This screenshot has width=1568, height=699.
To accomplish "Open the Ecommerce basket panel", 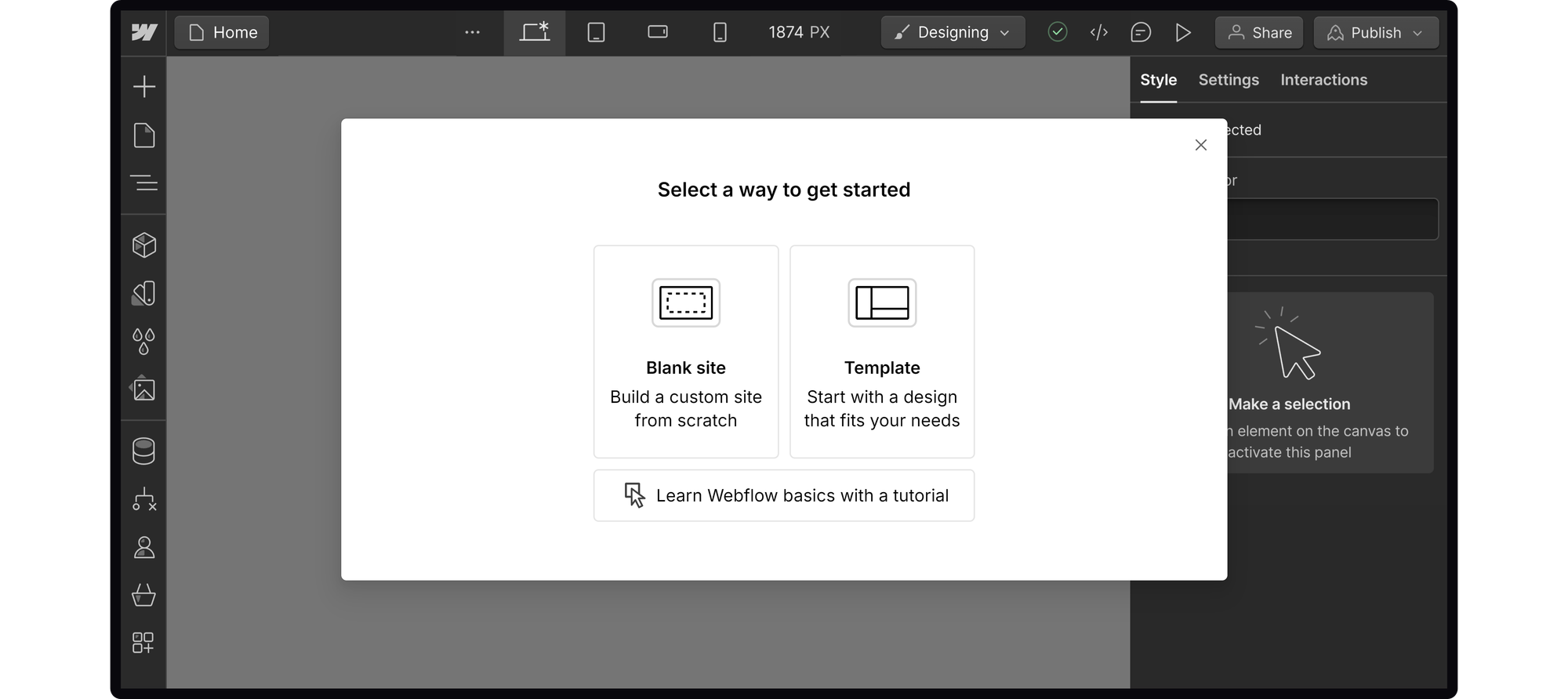I will 144,595.
